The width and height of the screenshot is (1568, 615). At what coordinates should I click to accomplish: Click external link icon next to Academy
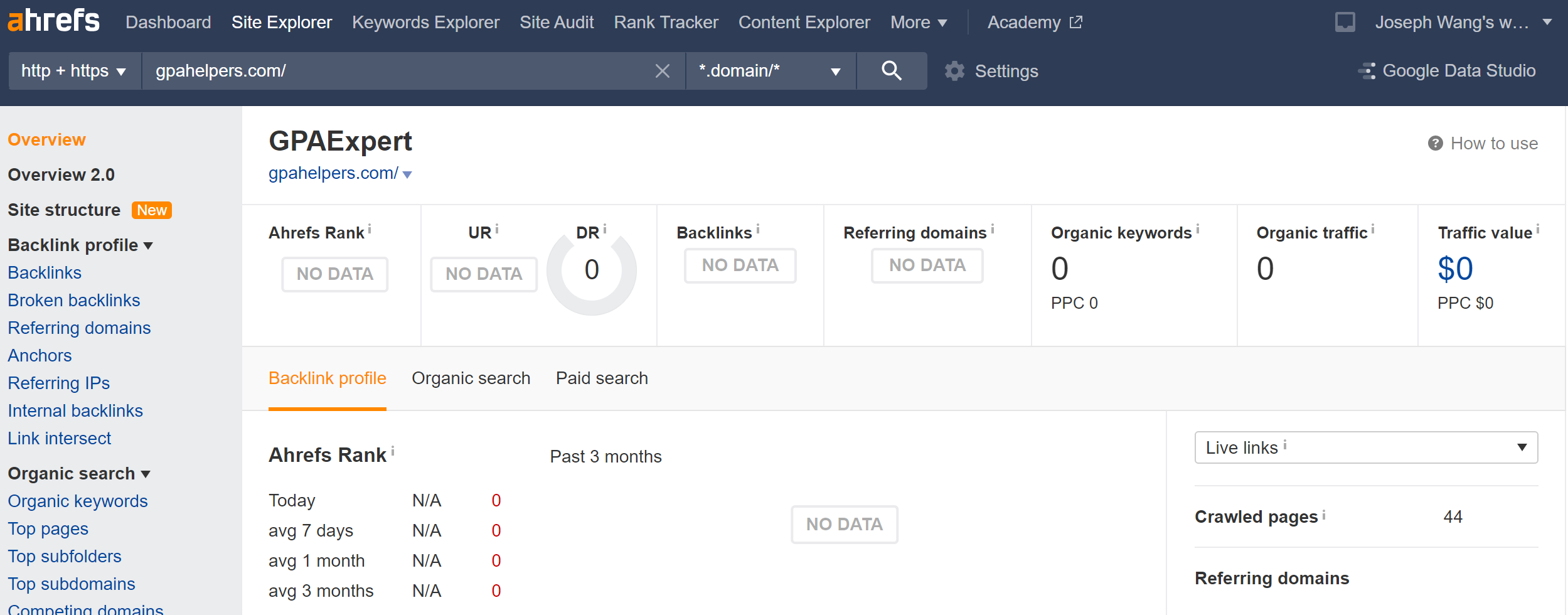click(1076, 22)
